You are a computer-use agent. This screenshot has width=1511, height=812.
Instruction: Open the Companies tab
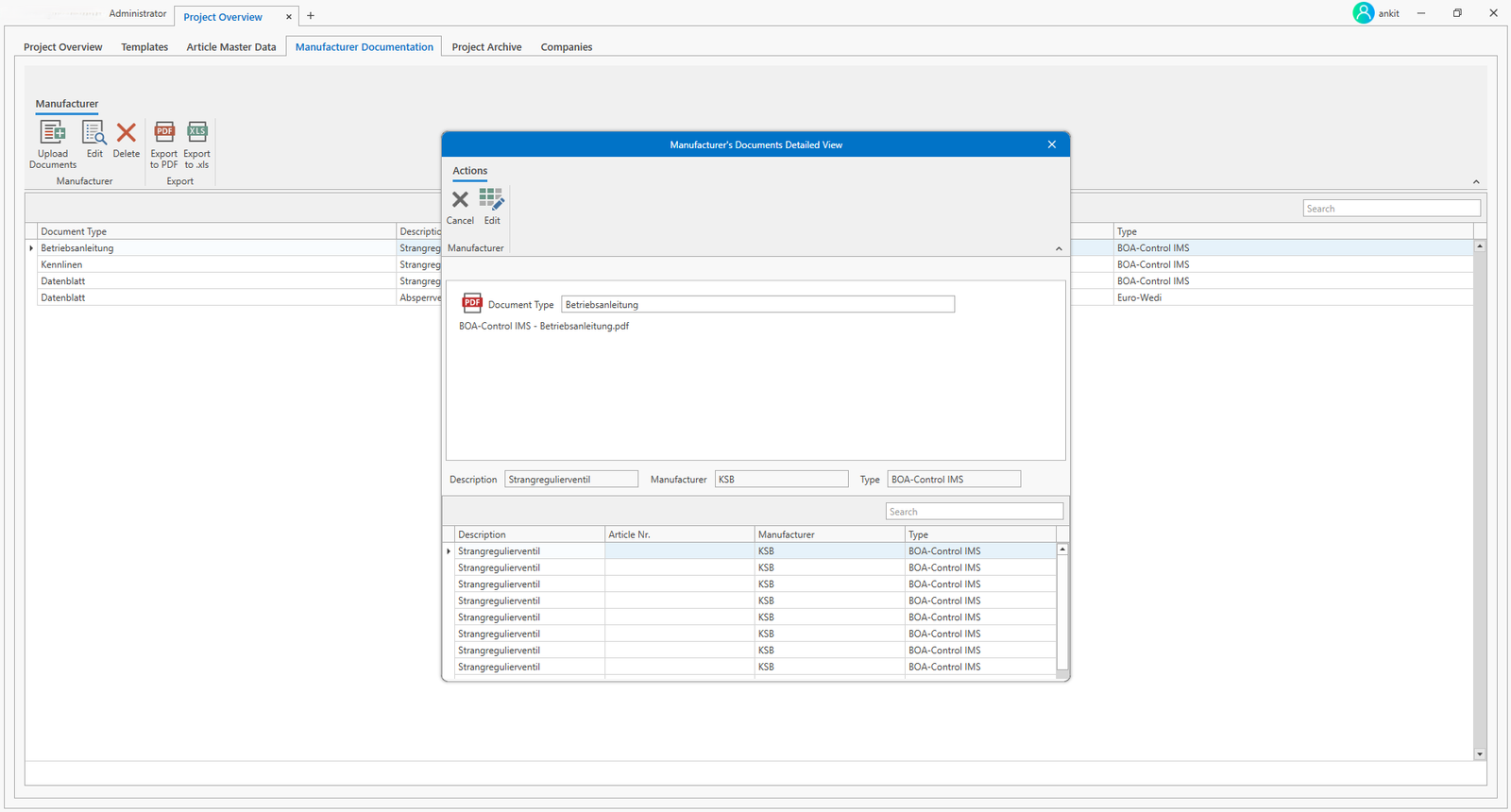tap(567, 47)
